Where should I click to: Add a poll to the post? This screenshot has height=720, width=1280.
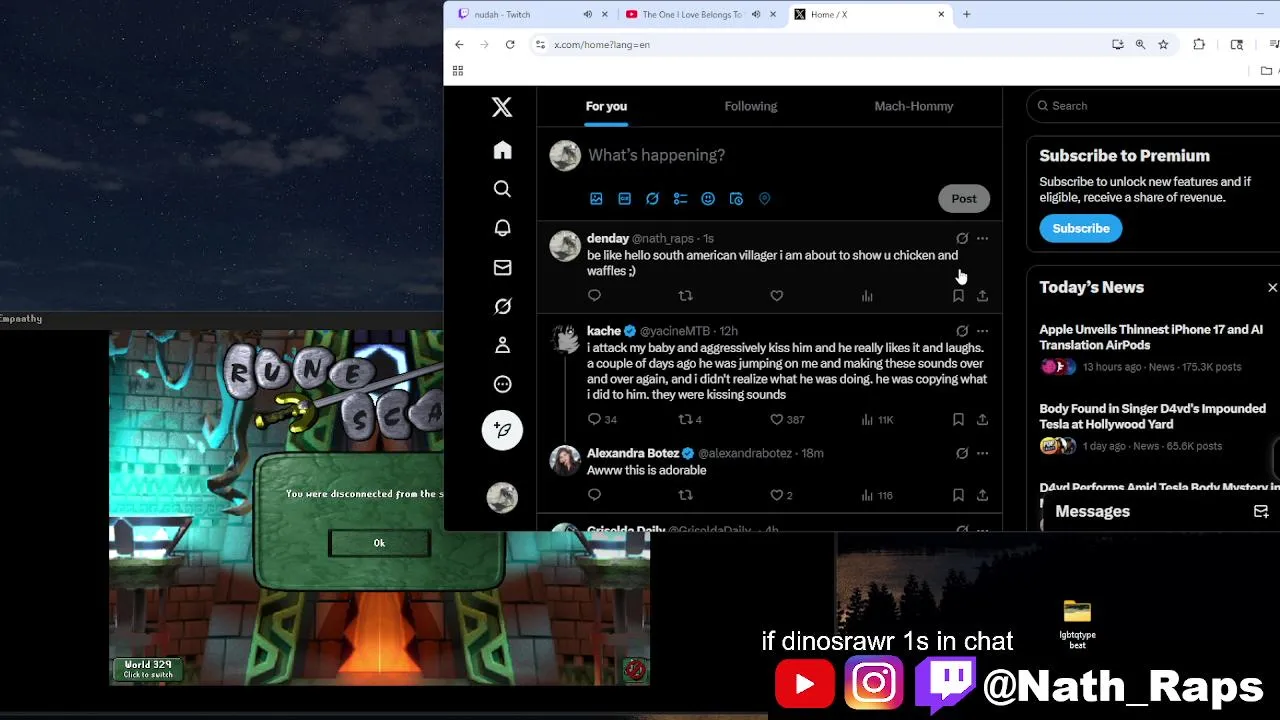[680, 199]
